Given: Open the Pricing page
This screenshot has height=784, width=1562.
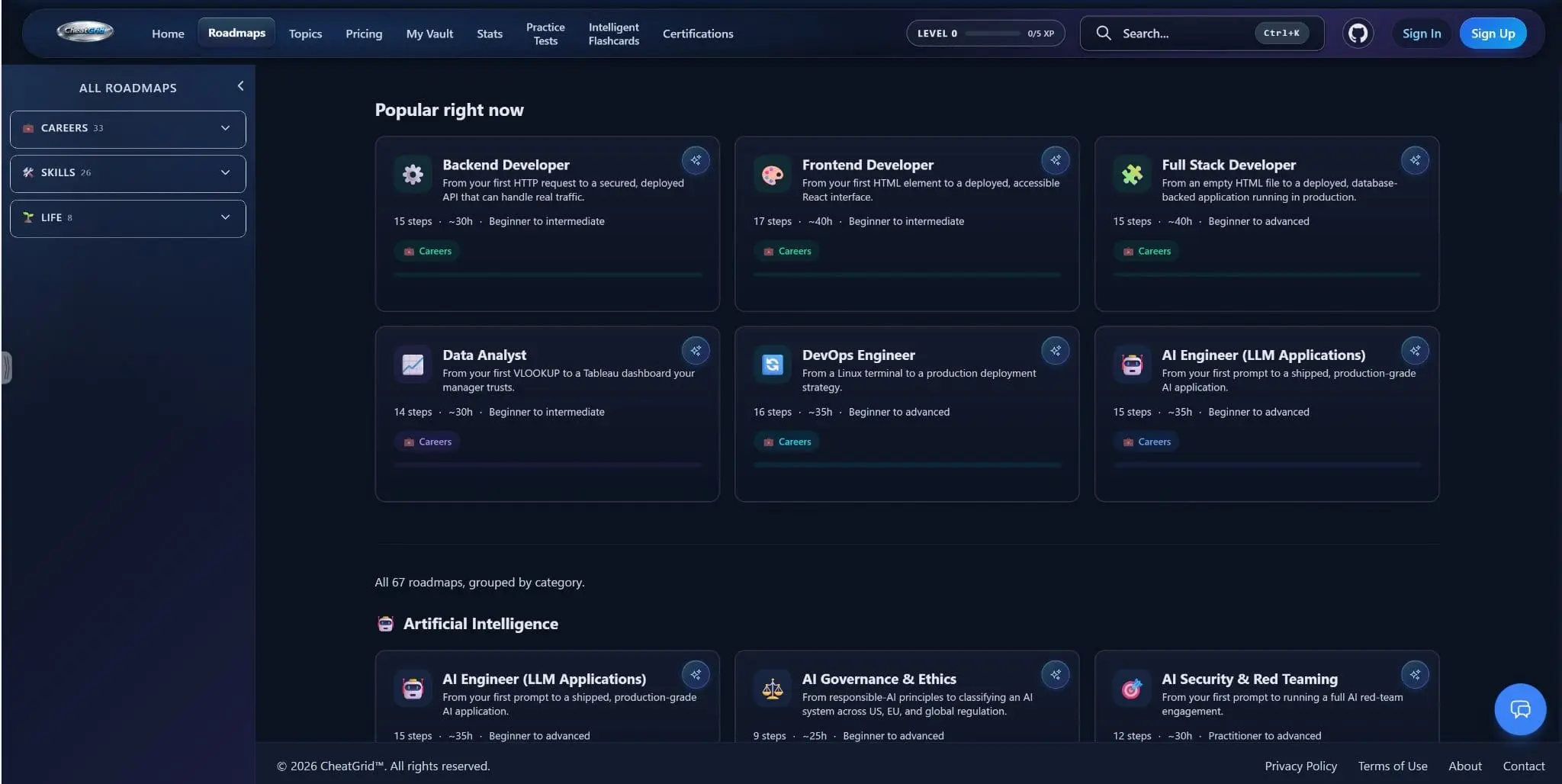Looking at the screenshot, I should (x=364, y=34).
